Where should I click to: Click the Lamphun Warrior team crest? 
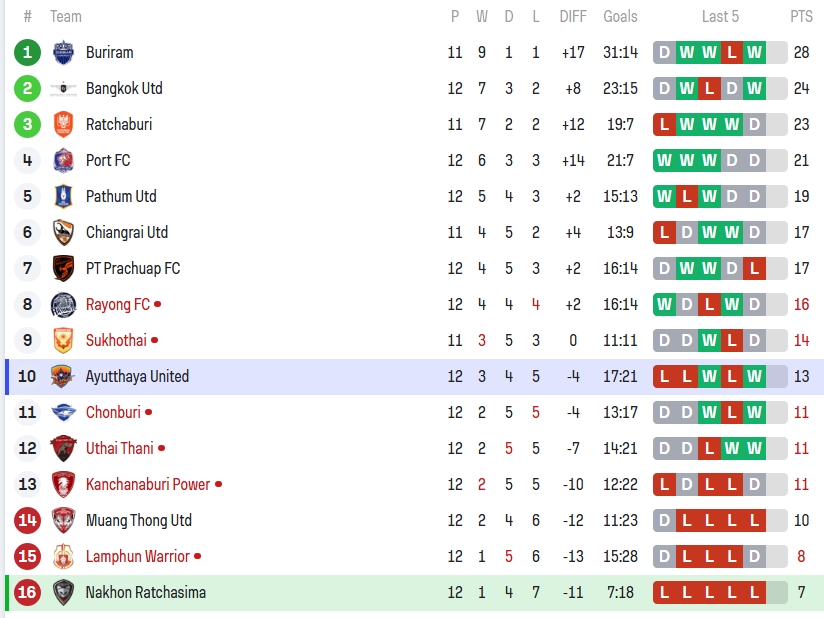click(x=63, y=556)
